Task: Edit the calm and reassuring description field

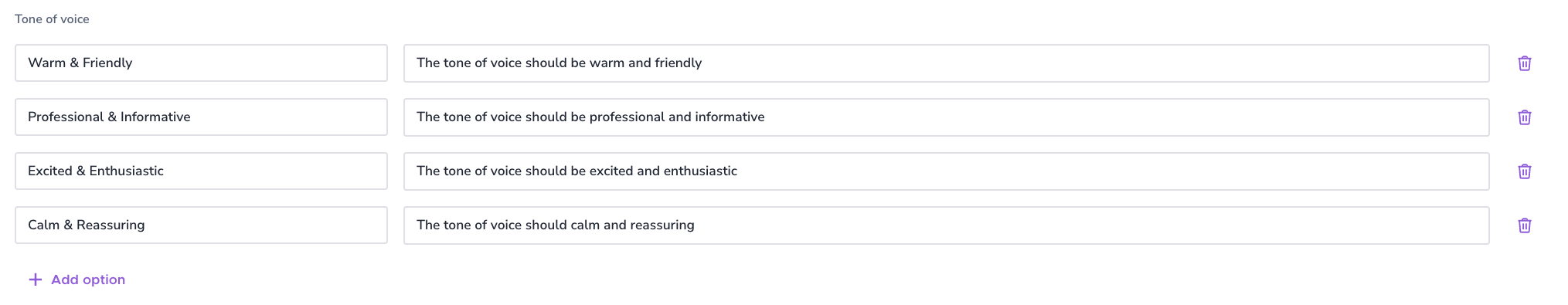Action: pos(946,225)
